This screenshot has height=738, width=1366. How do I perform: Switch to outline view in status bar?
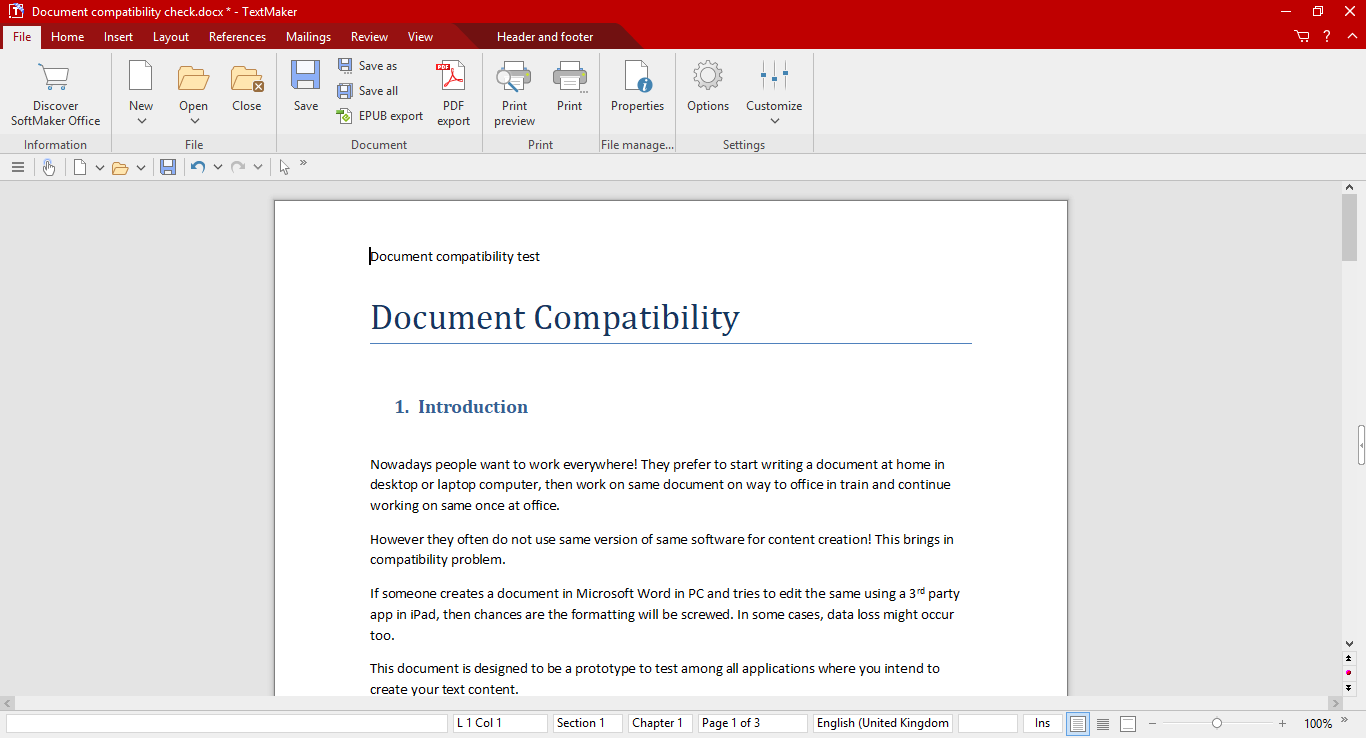(x=1103, y=723)
